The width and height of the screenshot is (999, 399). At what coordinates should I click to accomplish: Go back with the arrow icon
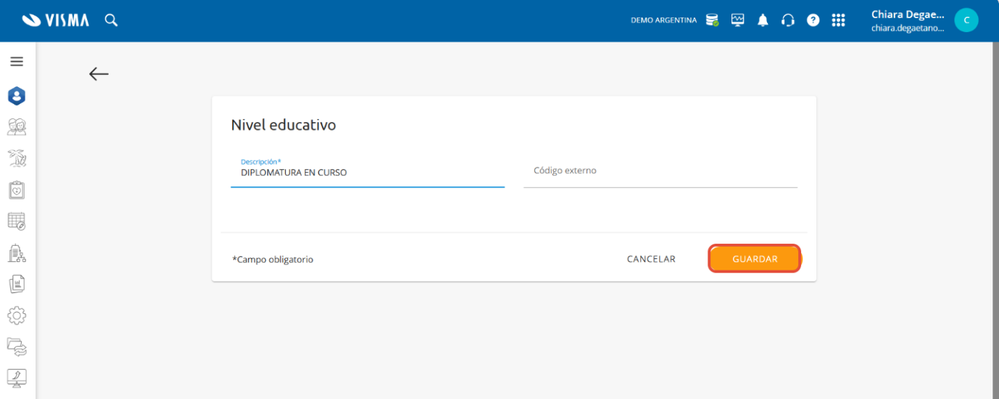[99, 74]
